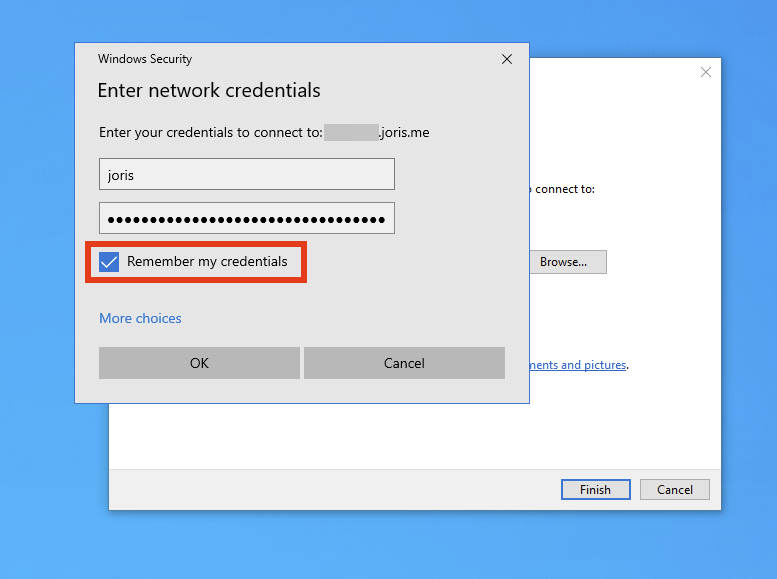Close the Windows Security dialog
This screenshot has height=579, width=777.
pos(507,59)
